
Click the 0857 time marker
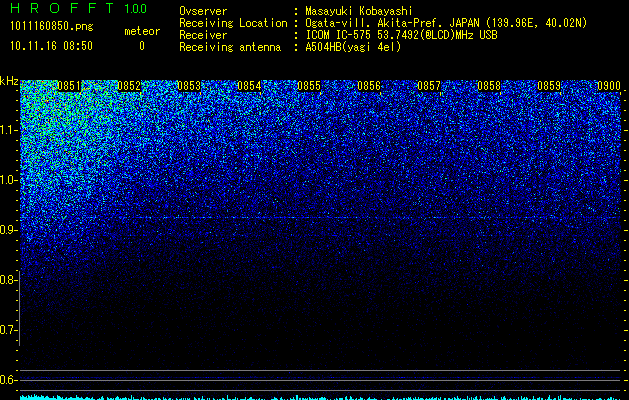pyautogui.click(x=429, y=86)
